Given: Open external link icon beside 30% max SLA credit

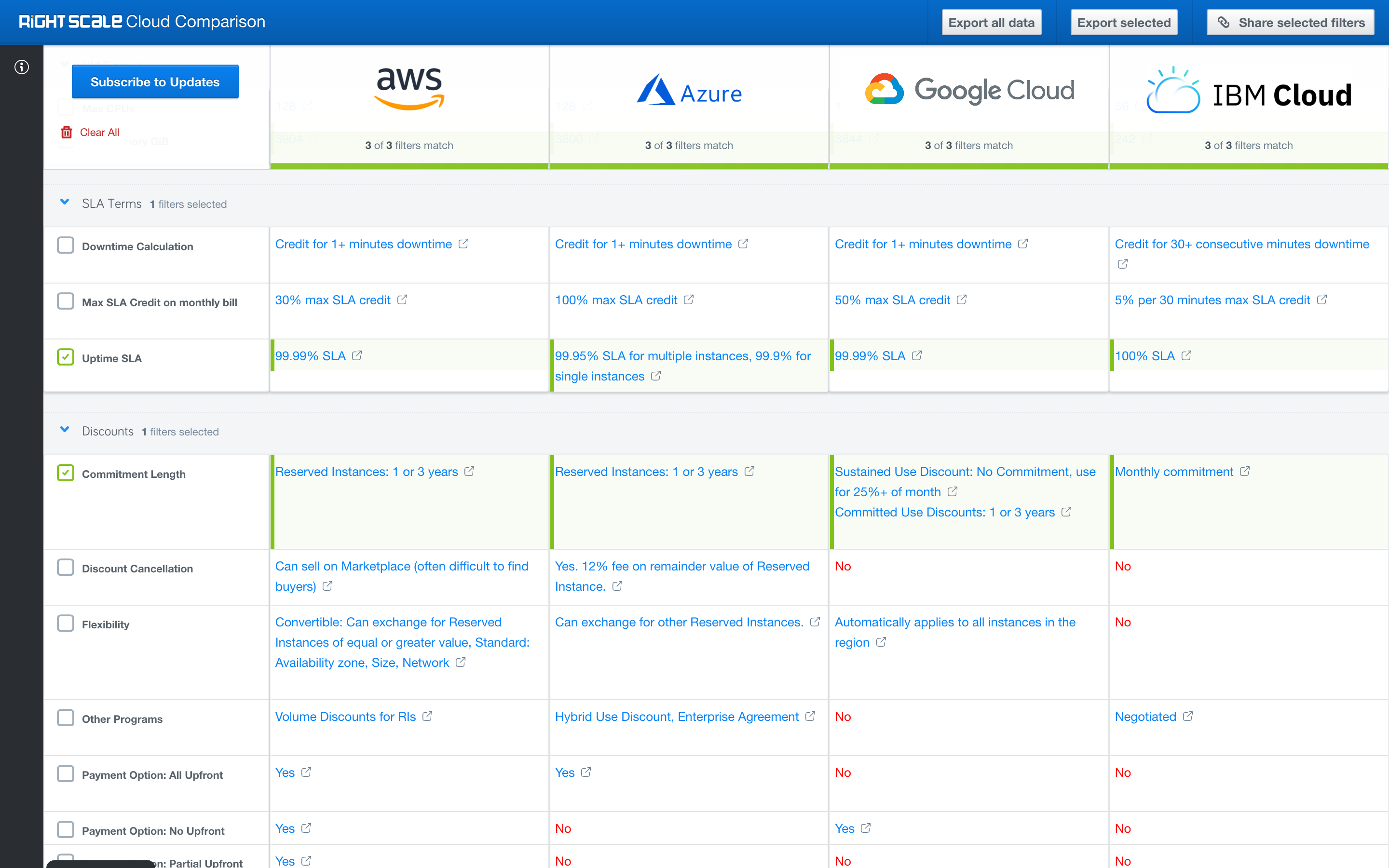Looking at the screenshot, I should pos(402,299).
